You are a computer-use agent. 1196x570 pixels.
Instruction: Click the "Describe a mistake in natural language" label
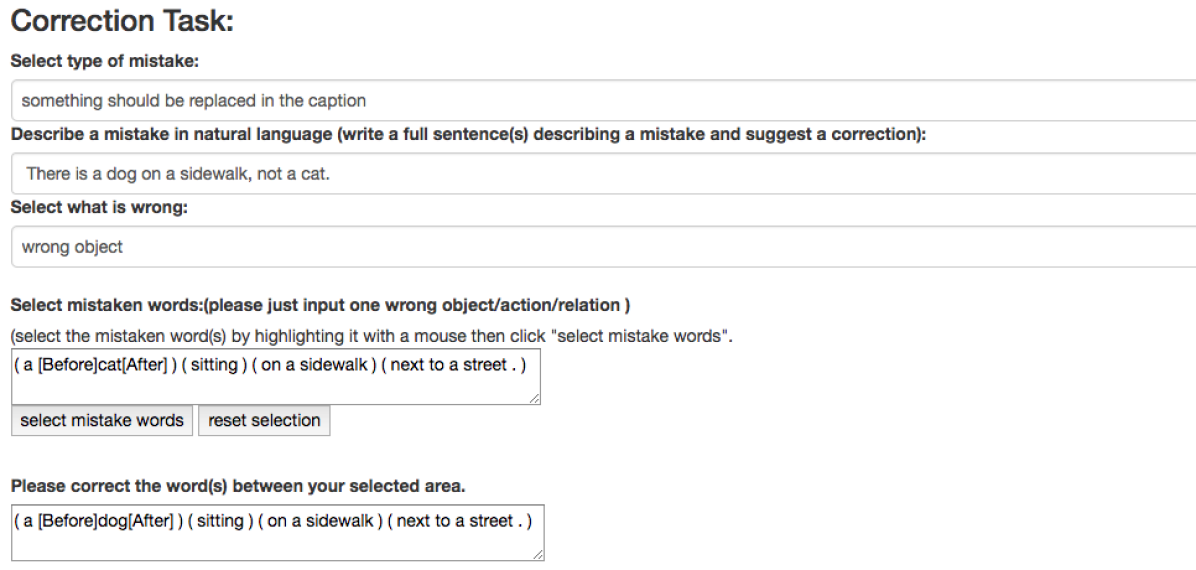468,135
